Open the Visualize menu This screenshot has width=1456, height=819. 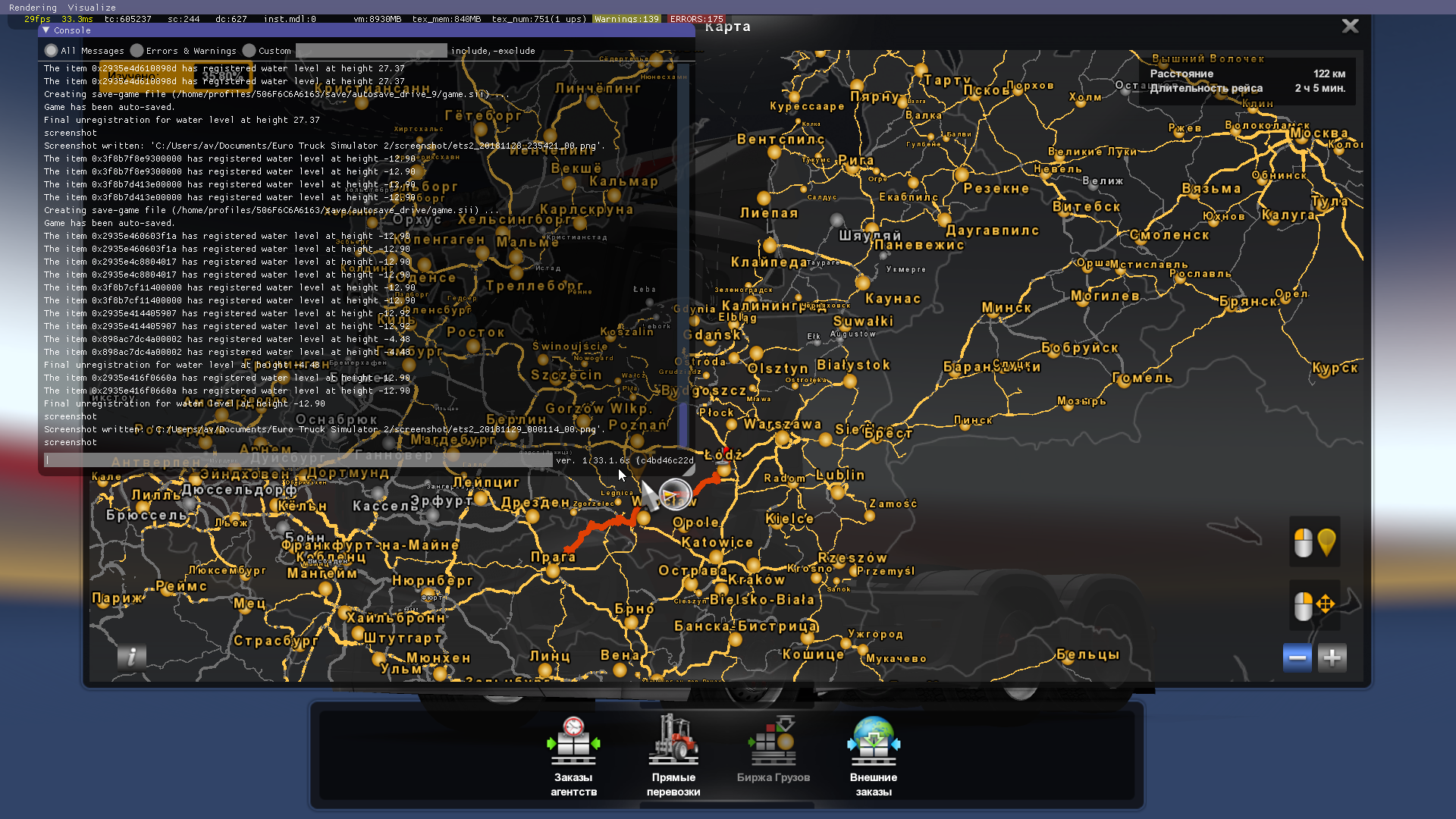click(x=92, y=8)
